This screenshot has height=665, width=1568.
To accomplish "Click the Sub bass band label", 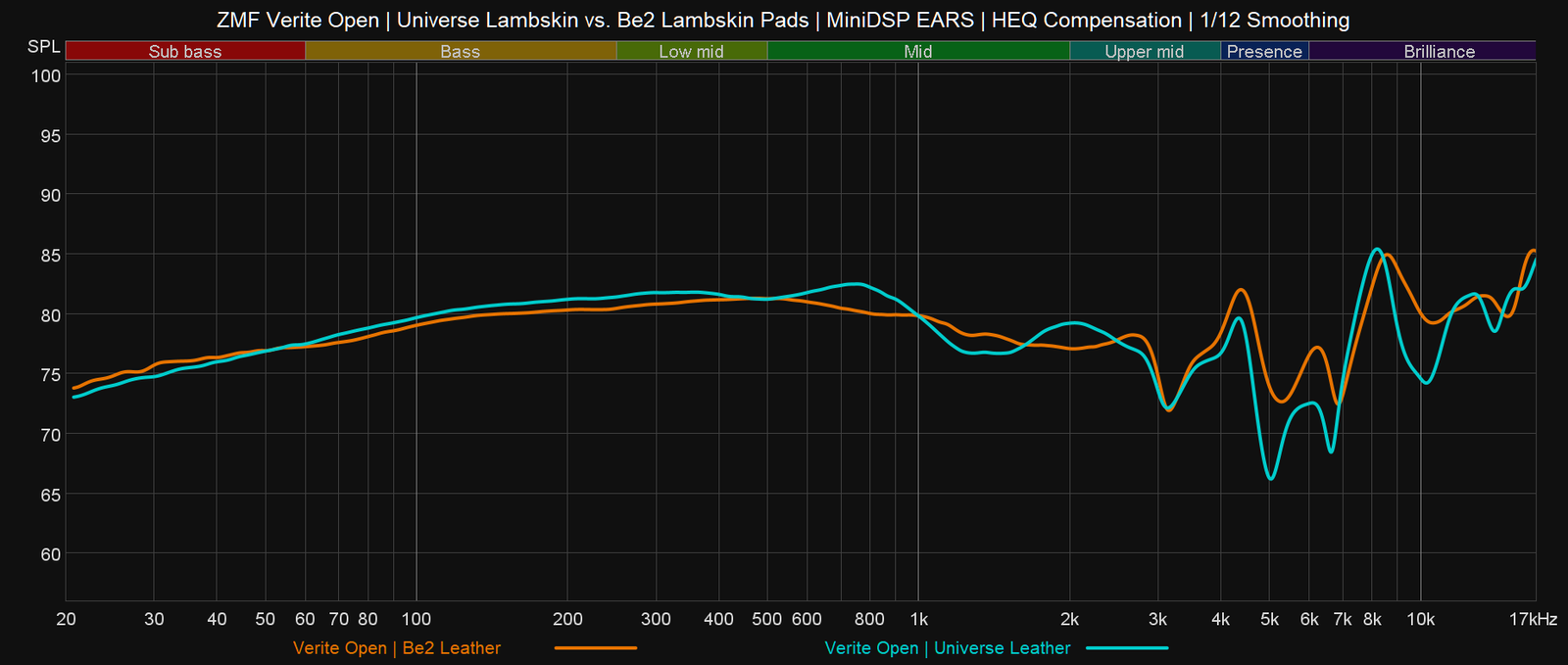I will 185,52.
